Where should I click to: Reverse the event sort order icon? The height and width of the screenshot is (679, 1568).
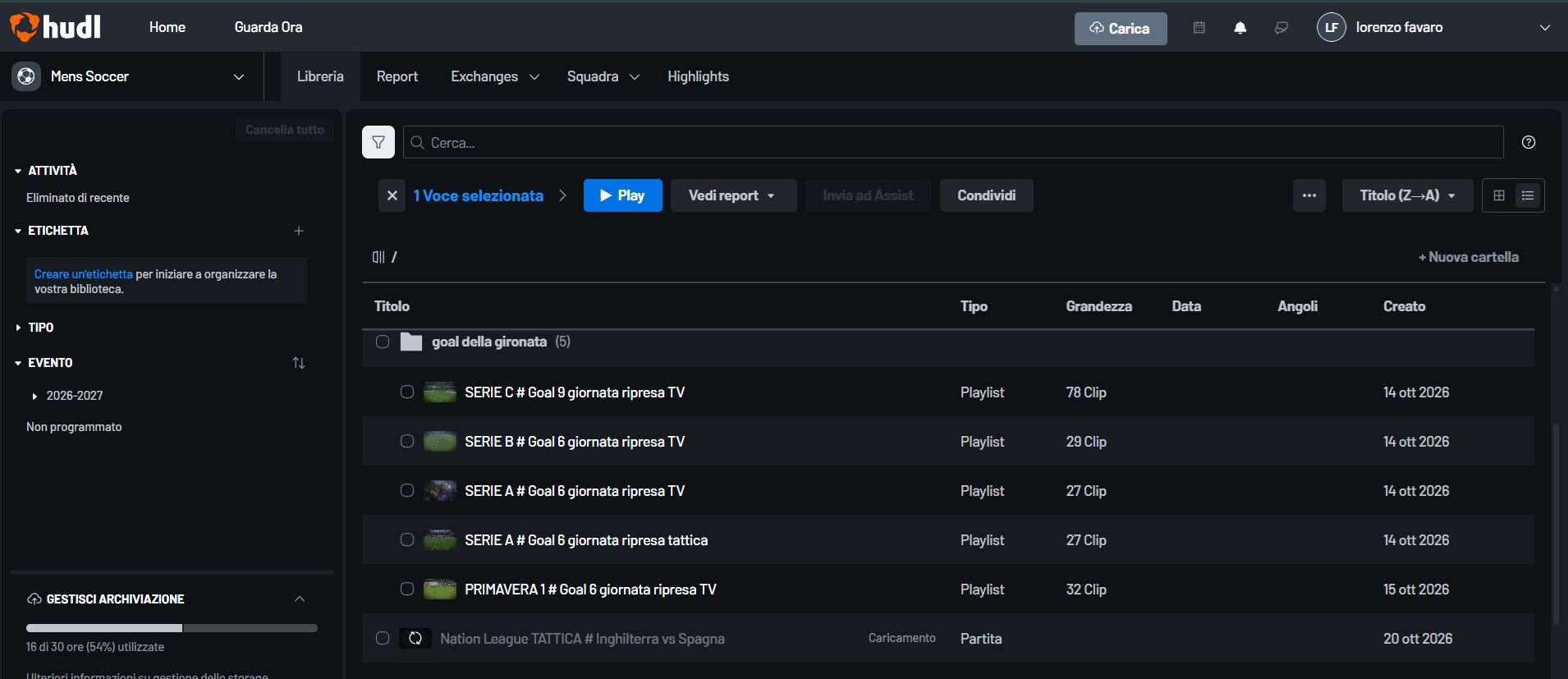299,363
